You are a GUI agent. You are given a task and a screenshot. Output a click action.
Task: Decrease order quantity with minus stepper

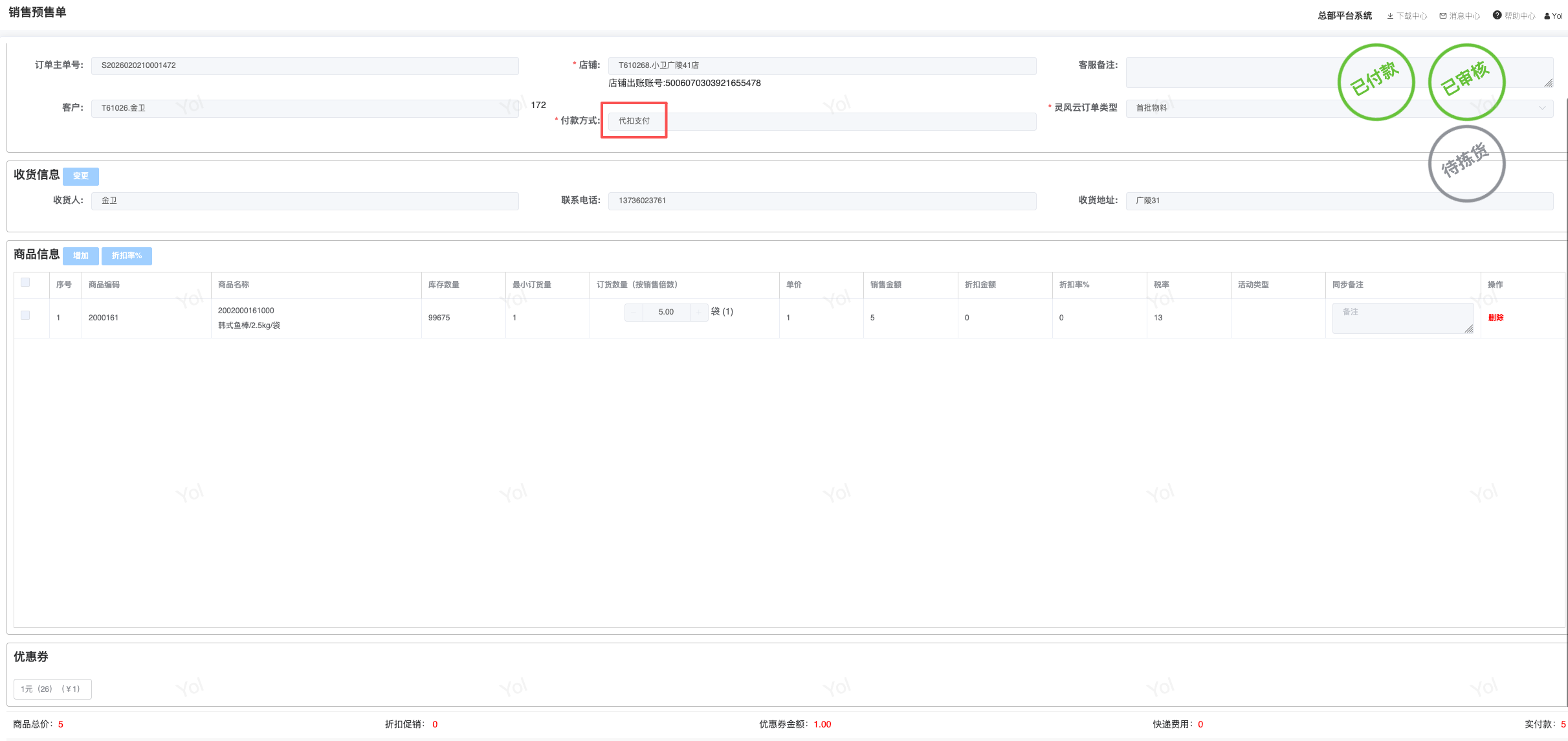(634, 312)
